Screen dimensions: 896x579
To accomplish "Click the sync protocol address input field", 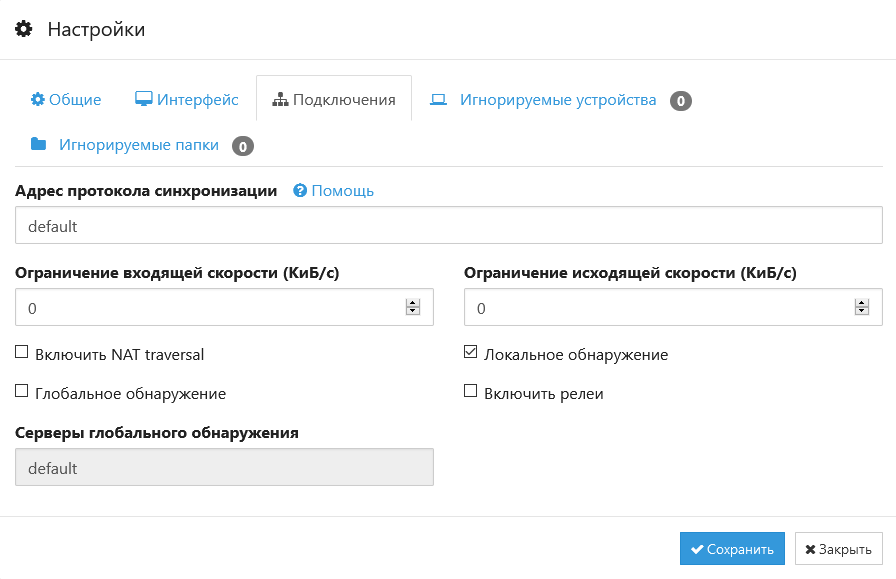I will click(x=449, y=225).
